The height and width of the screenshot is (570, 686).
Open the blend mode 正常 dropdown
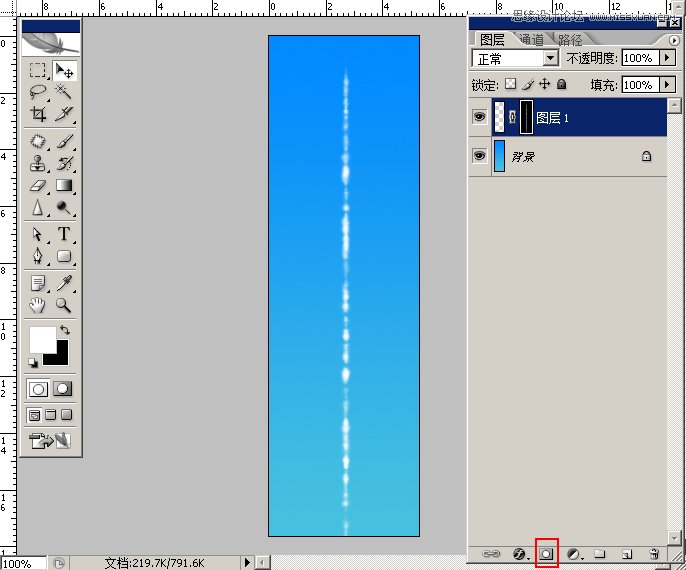(x=550, y=58)
